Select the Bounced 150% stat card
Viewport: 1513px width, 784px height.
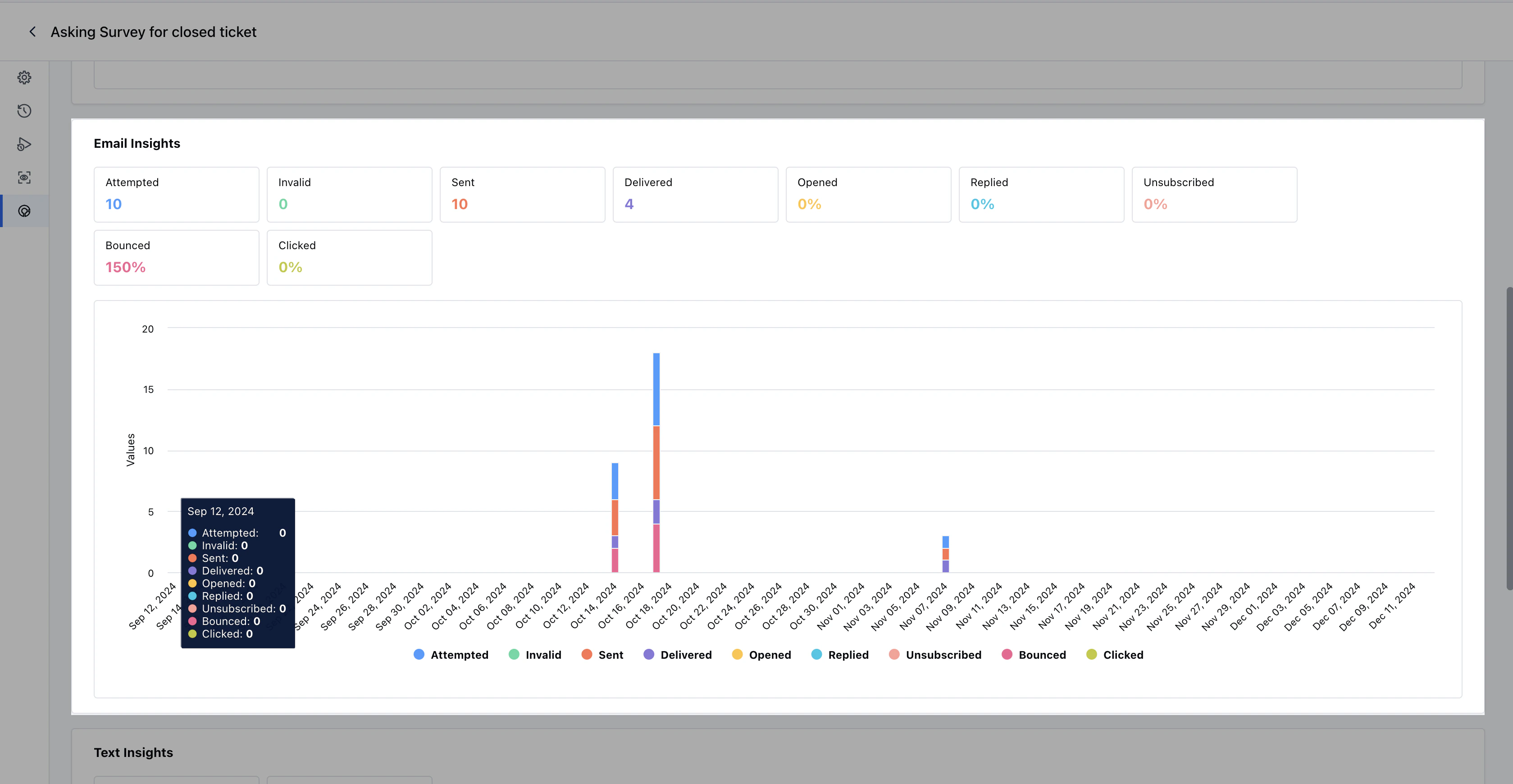(x=176, y=257)
